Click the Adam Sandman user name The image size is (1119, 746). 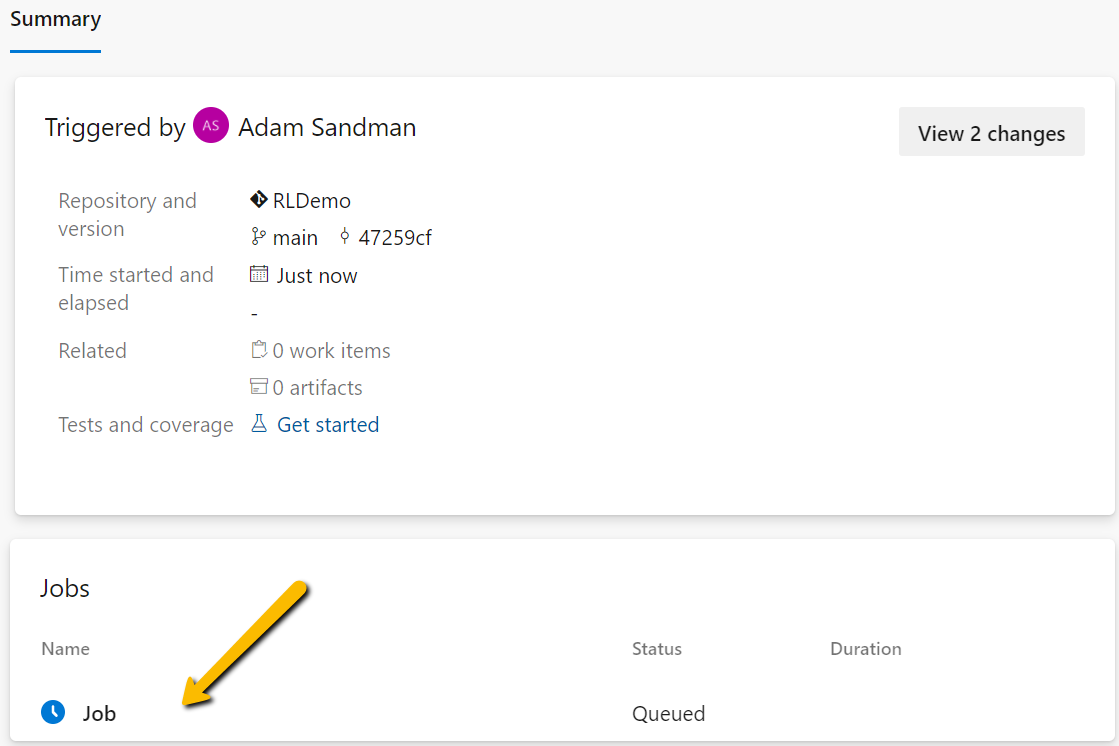coord(327,127)
